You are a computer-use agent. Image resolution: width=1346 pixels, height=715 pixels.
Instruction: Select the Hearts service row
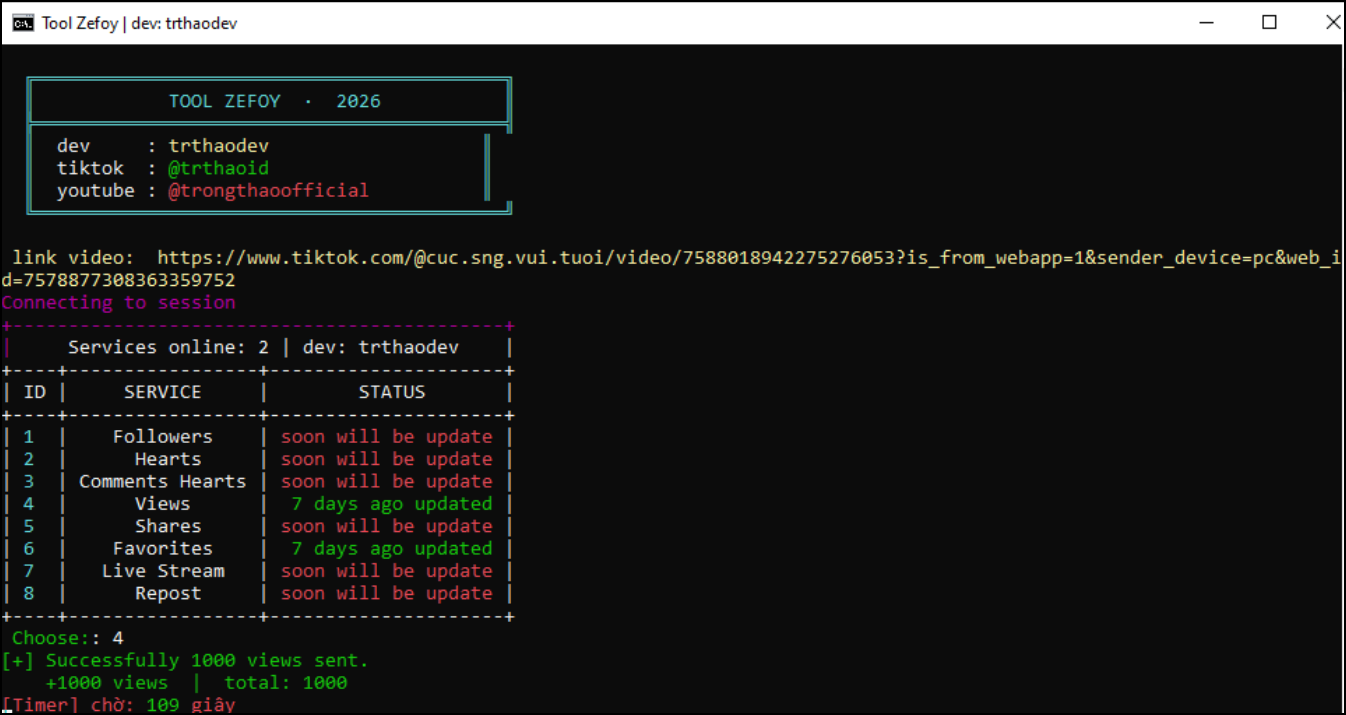(258, 459)
